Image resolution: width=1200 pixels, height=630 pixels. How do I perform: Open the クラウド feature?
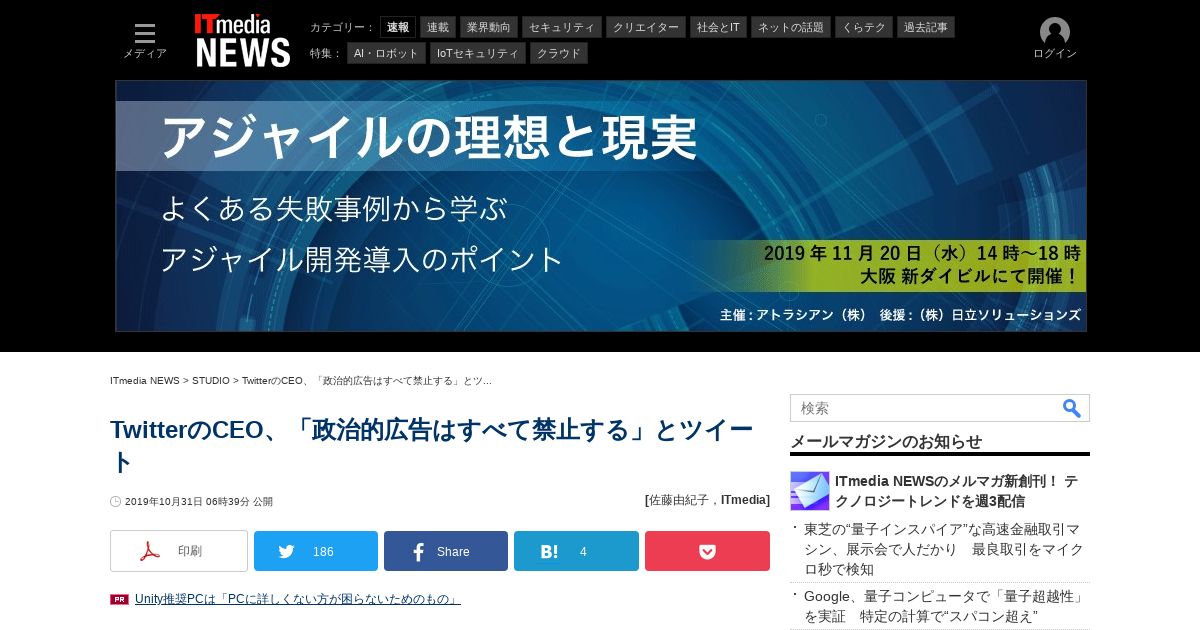[x=559, y=53]
